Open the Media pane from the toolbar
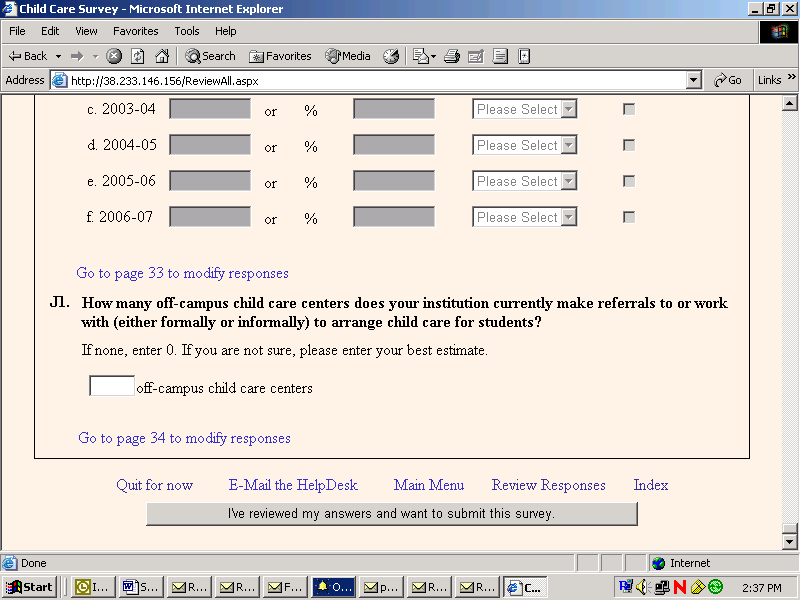 [x=347, y=56]
